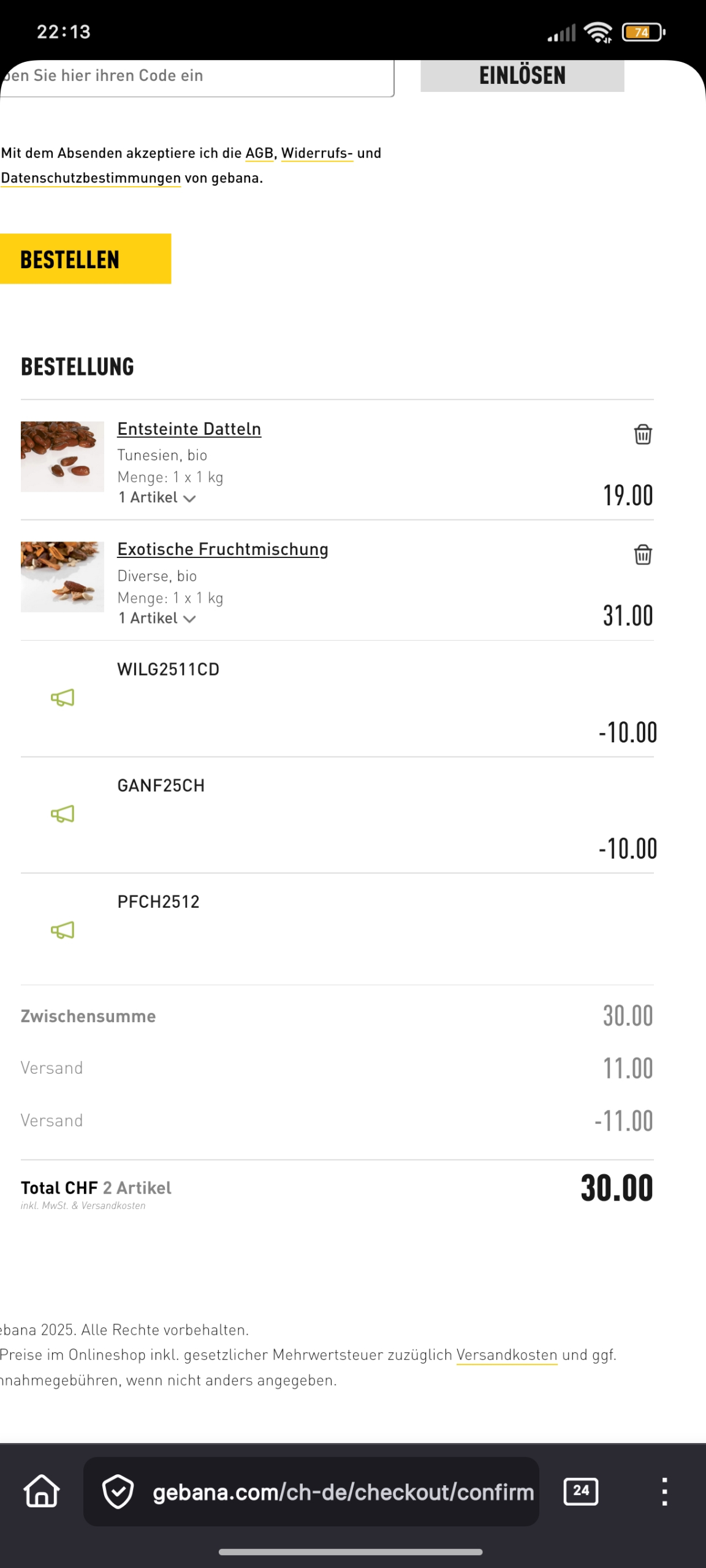
Task: Tap the site security shield icon
Action: 118,1492
